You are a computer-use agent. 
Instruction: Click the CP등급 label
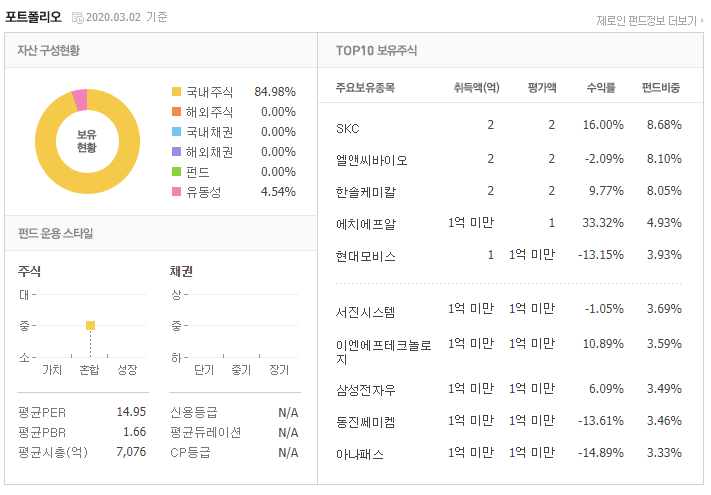tap(190, 452)
